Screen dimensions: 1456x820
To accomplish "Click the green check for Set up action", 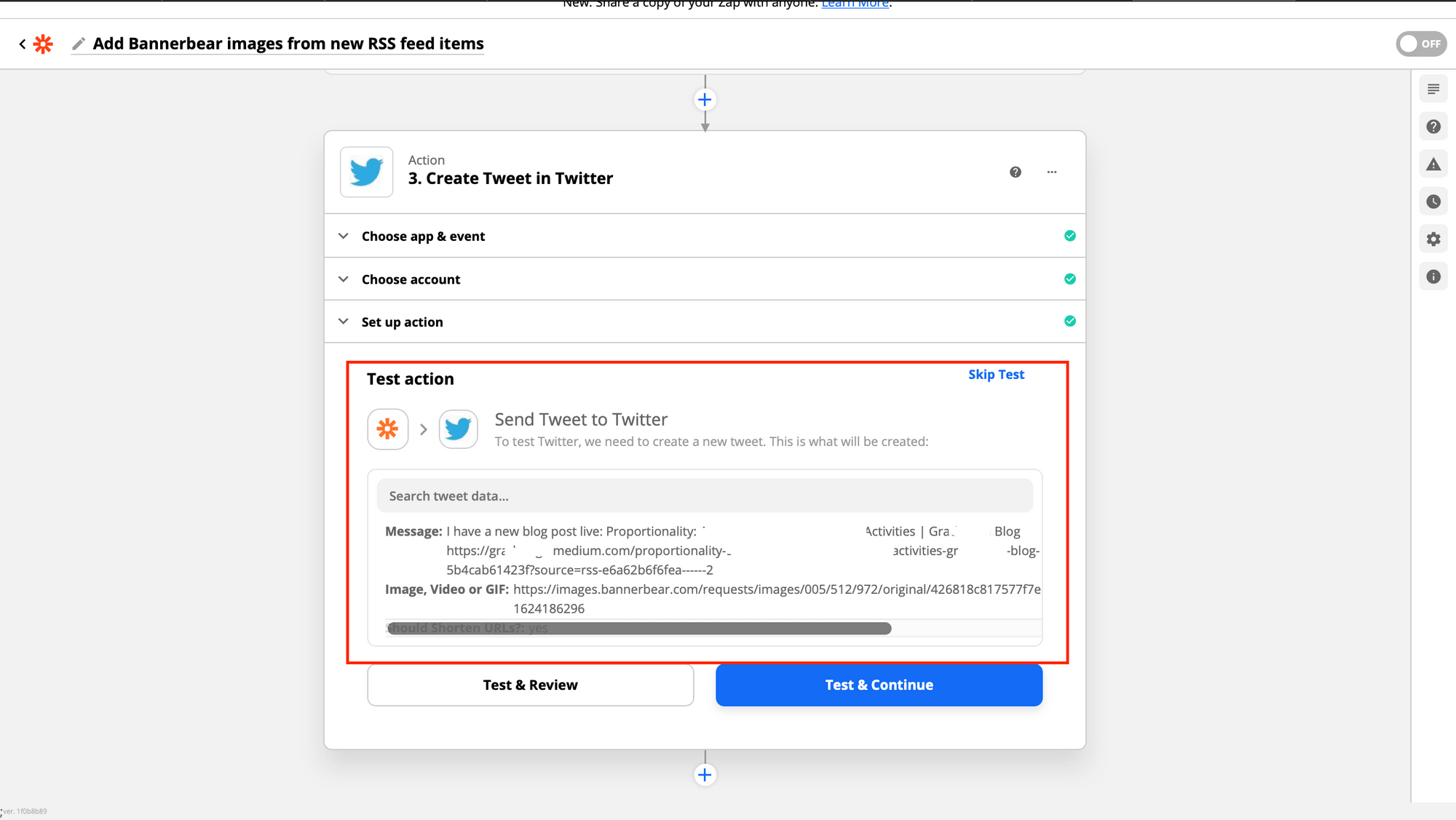I will (x=1070, y=321).
